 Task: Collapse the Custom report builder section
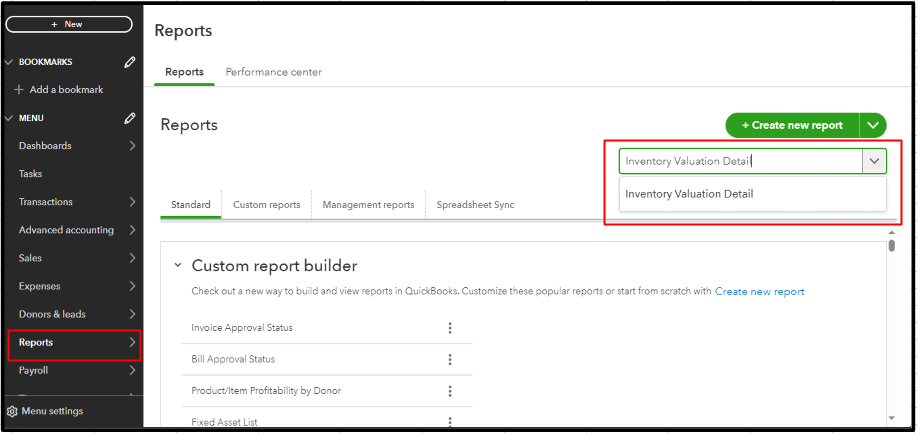[178, 266]
